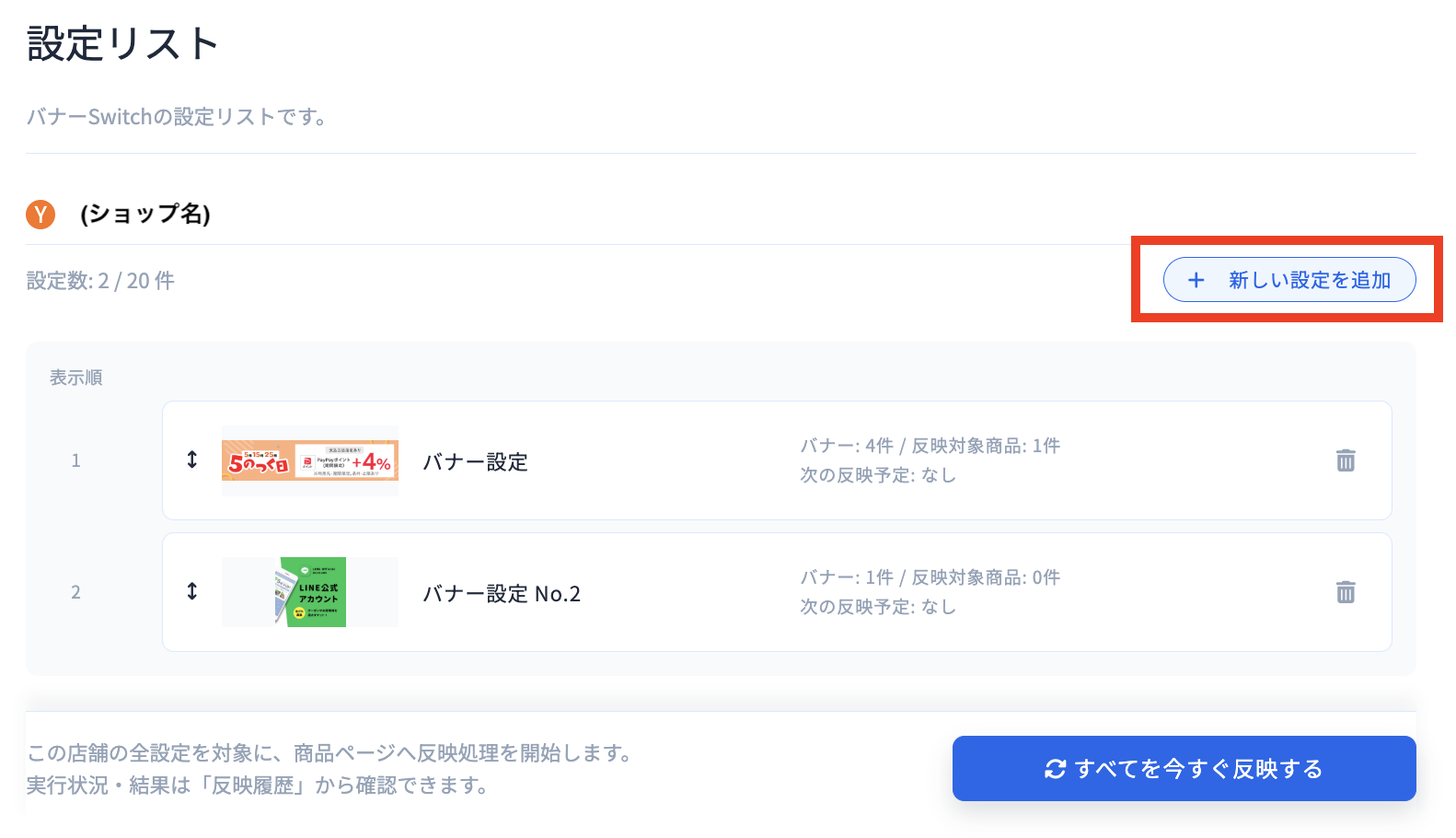Open the 5のつく日 banner thumbnail
This screenshot has width=1456, height=838.
tap(310, 460)
